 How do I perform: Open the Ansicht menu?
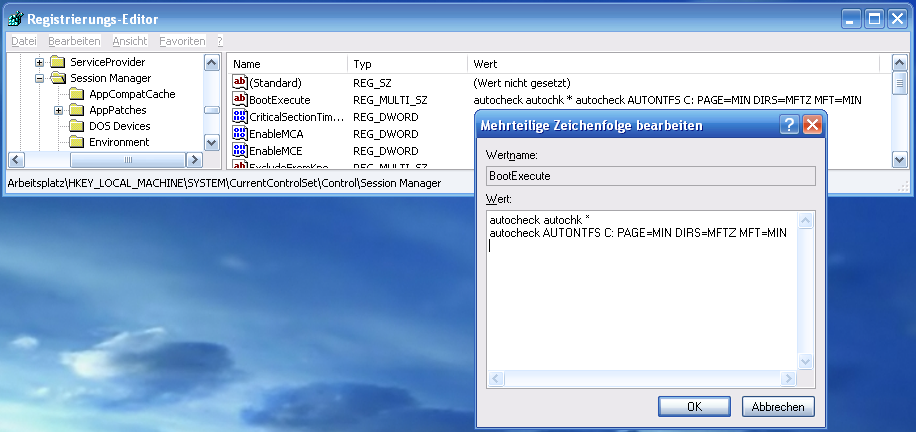point(130,42)
